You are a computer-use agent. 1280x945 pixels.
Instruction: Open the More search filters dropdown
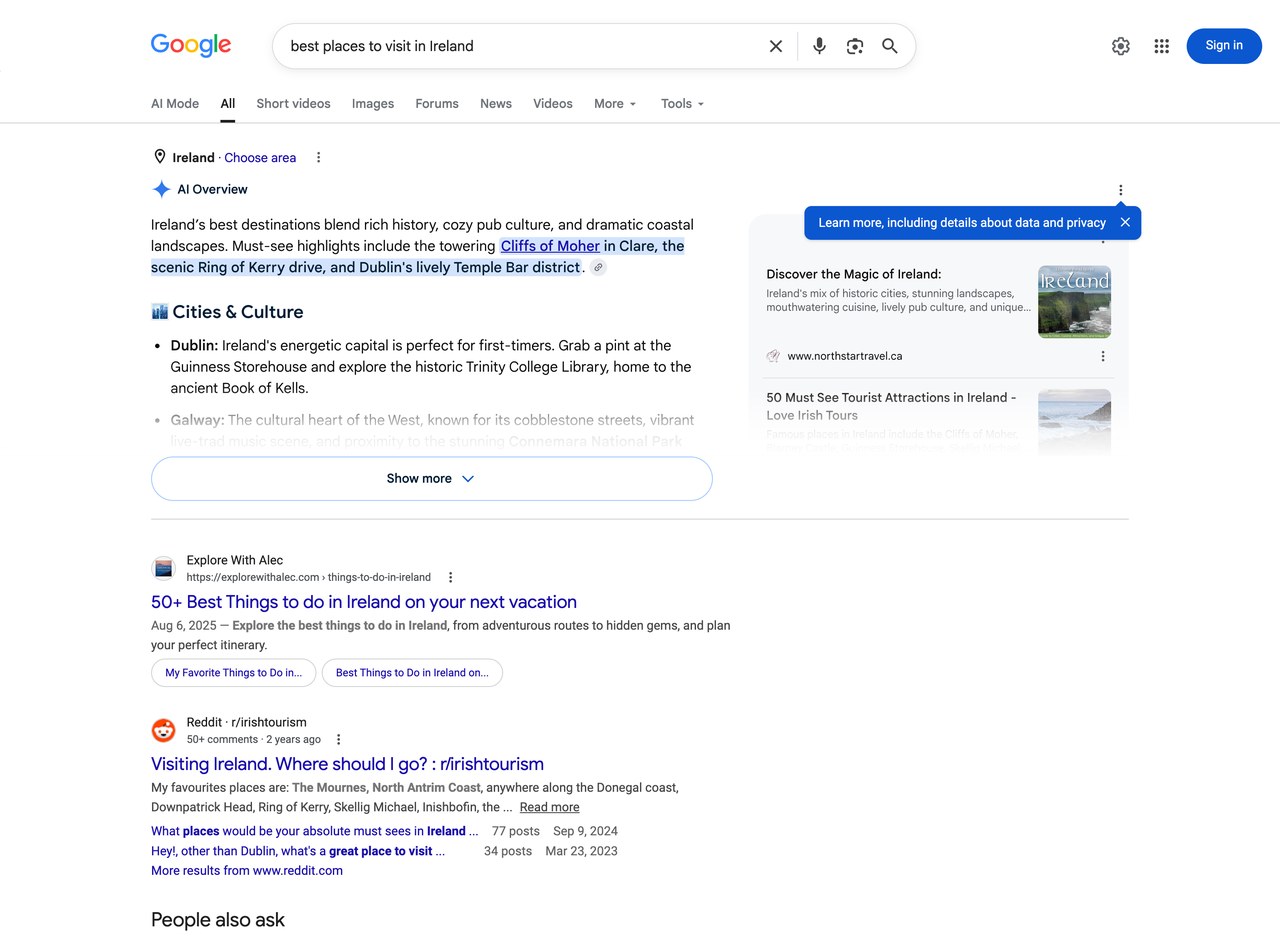(615, 104)
